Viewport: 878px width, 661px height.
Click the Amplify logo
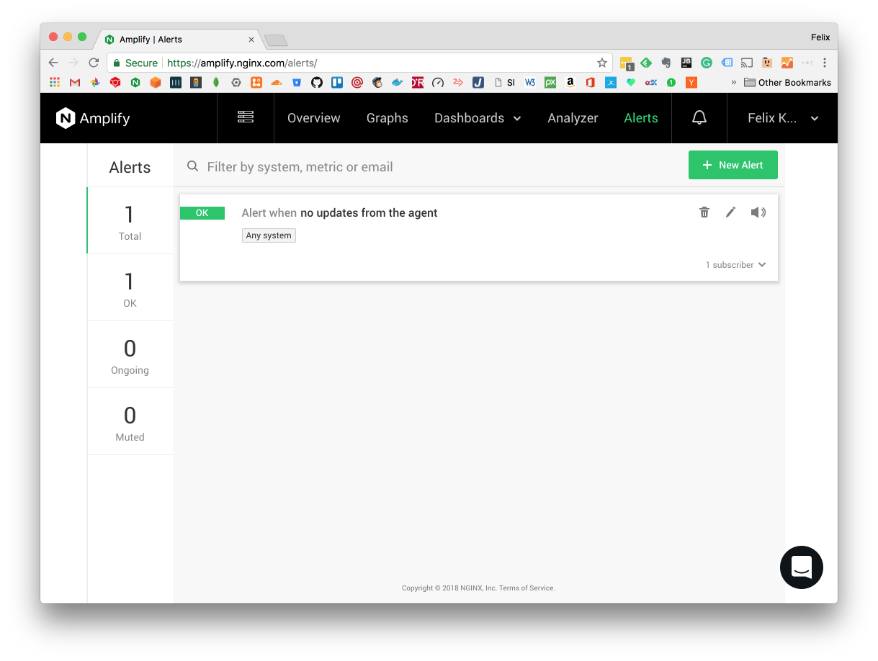[x=93, y=118]
